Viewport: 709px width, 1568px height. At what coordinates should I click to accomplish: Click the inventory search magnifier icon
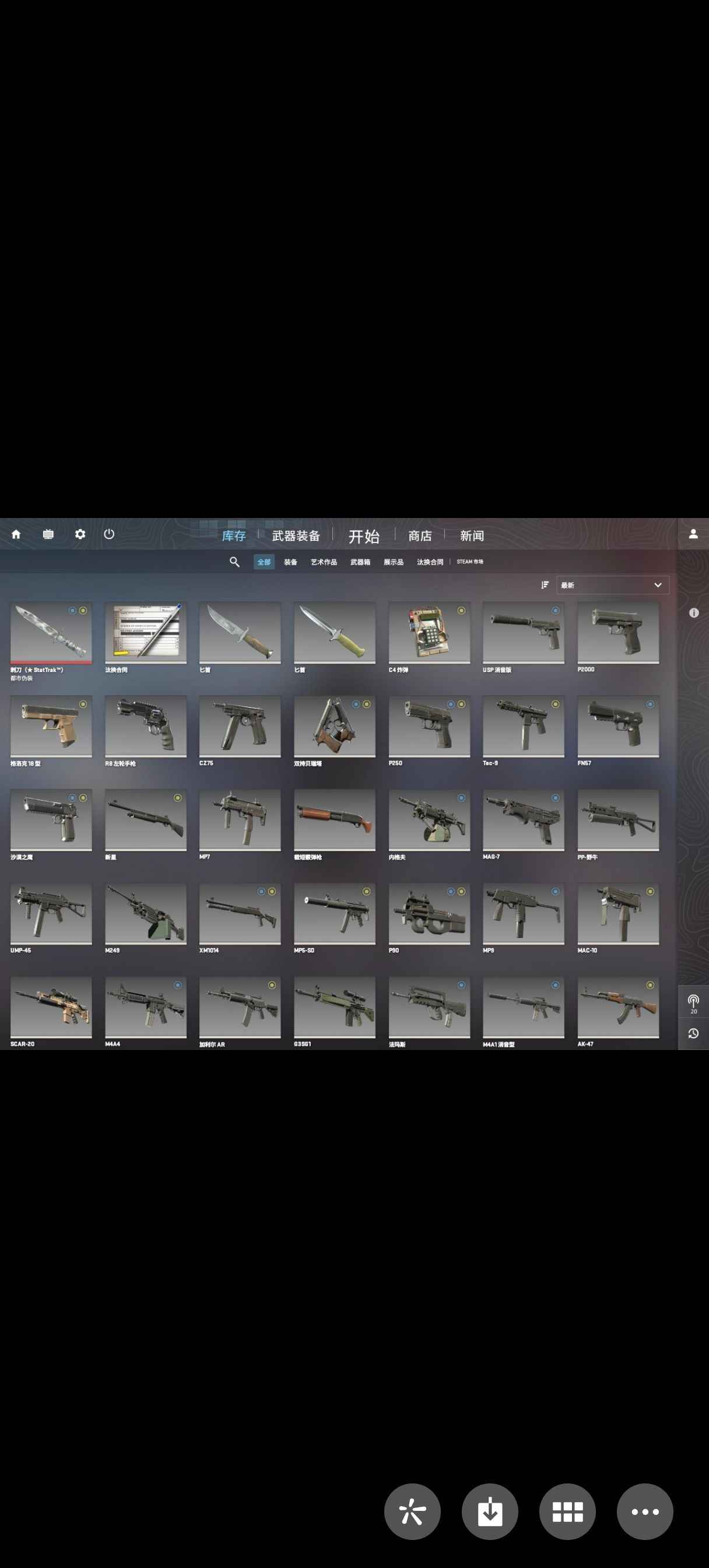[234, 562]
